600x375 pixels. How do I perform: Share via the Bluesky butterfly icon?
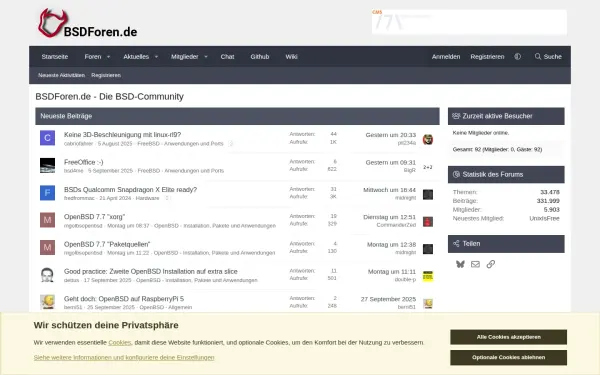point(460,264)
